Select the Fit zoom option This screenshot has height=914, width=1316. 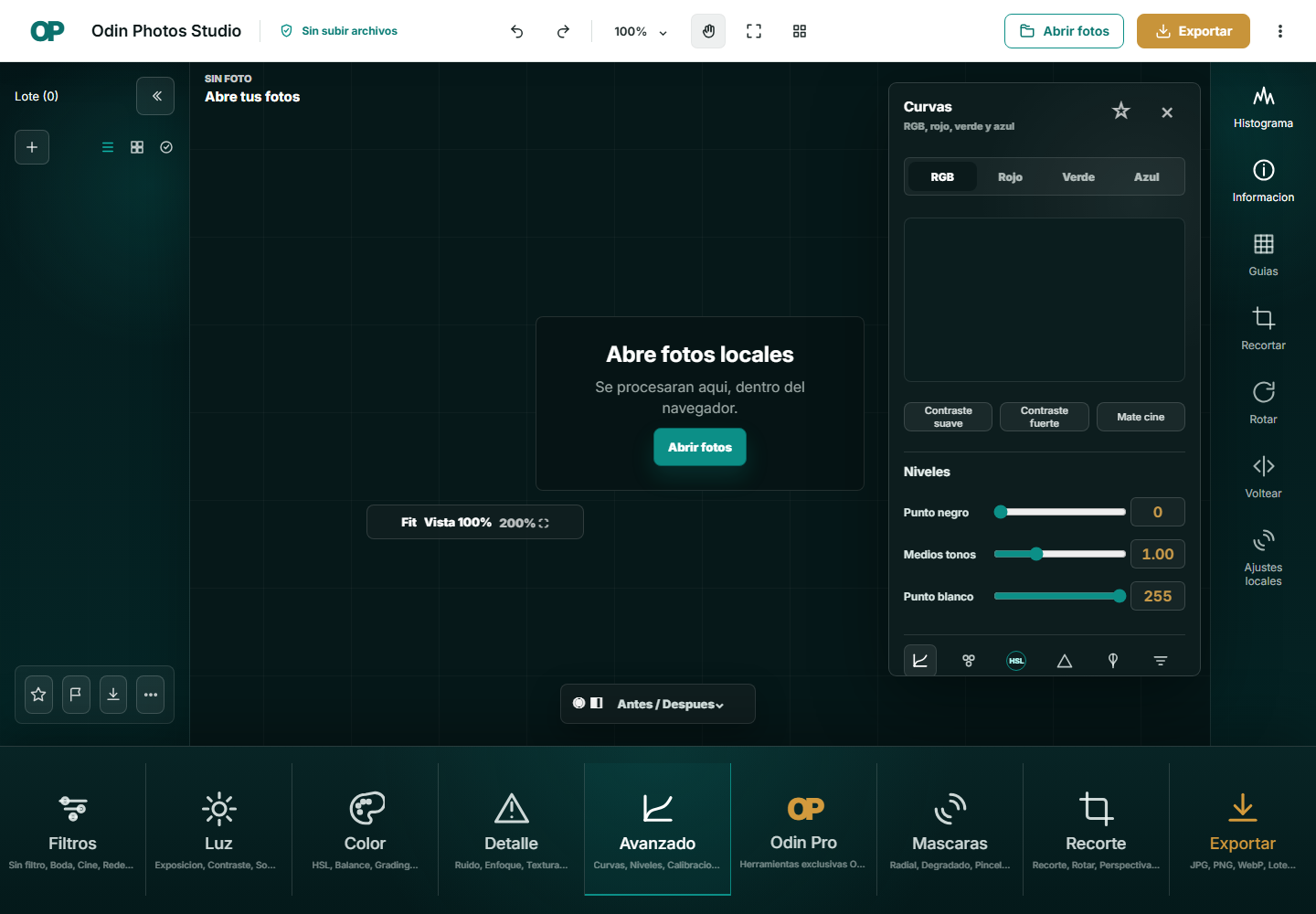pos(409,523)
